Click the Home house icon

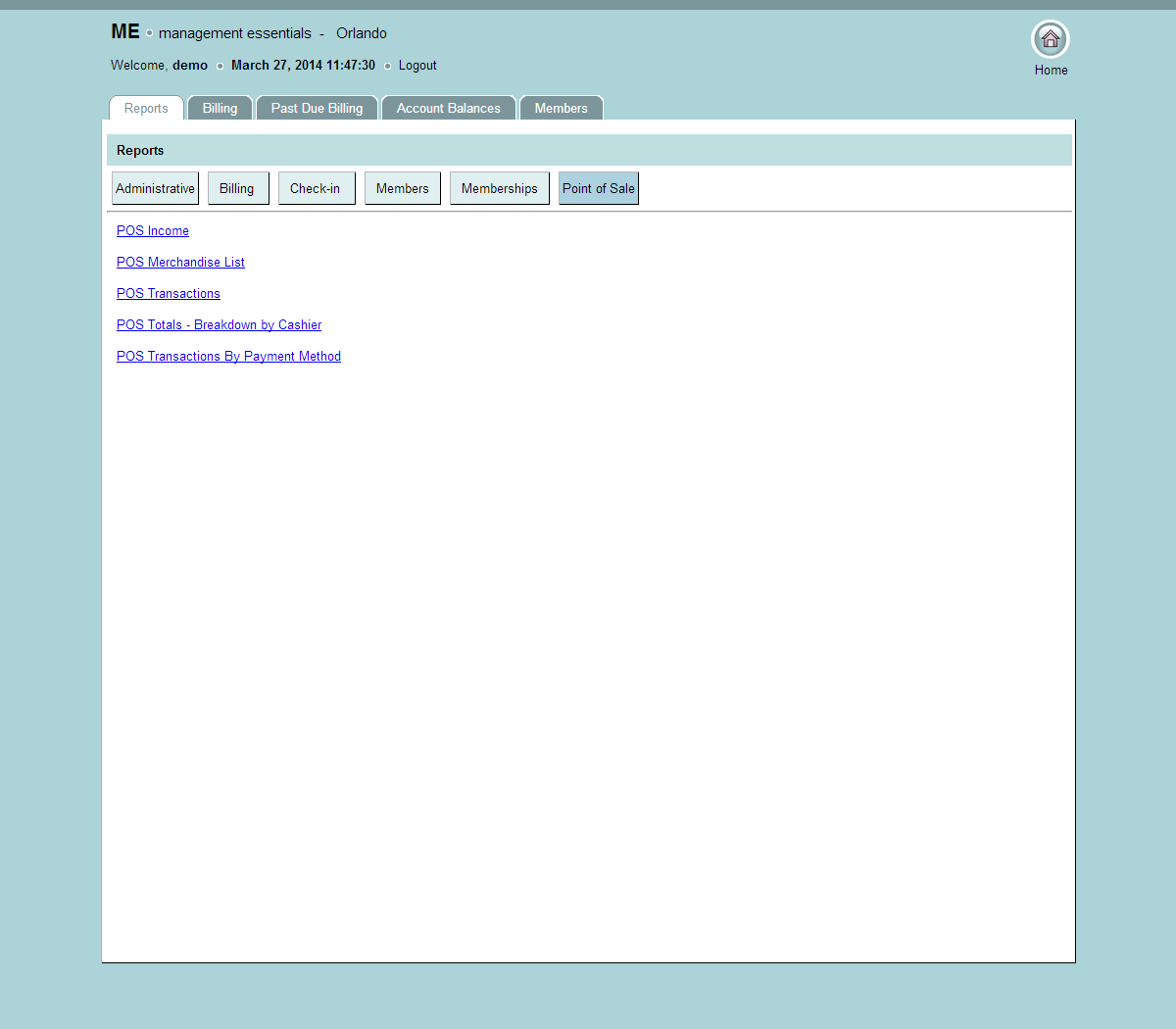1050,39
